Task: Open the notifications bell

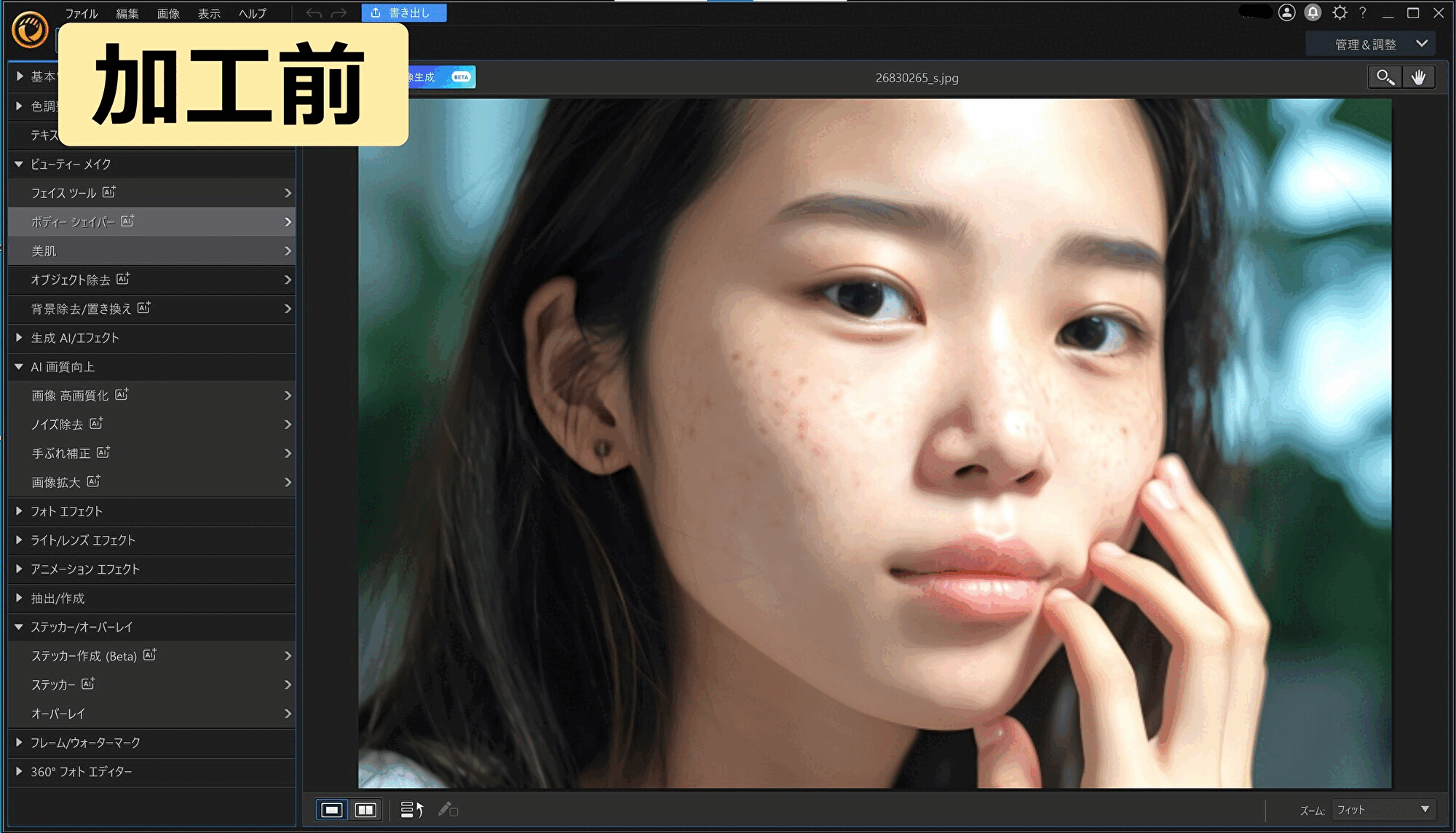Action: (x=1313, y=12)
